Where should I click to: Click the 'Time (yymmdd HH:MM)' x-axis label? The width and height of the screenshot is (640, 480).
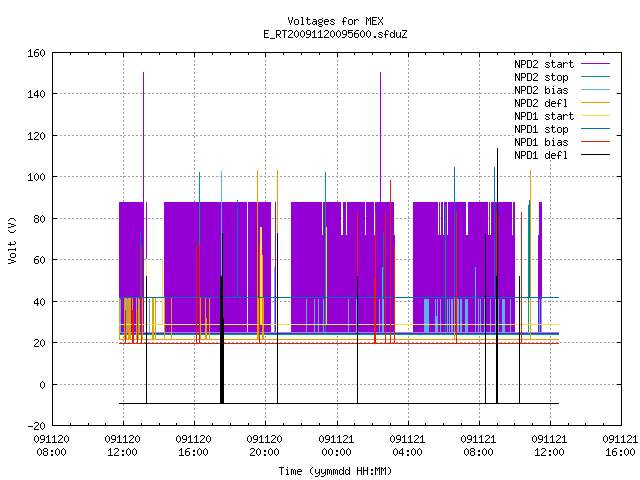pos(335,471)
